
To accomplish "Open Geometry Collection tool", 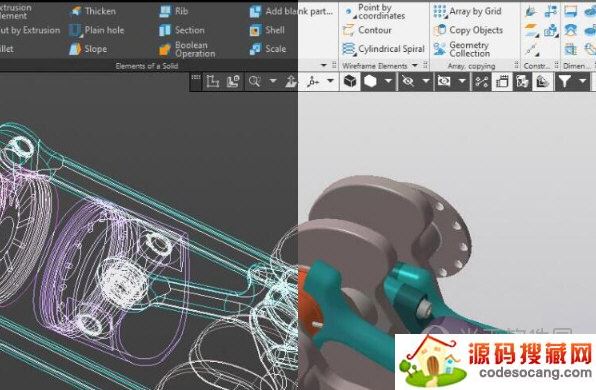I will tap(462, 49).
